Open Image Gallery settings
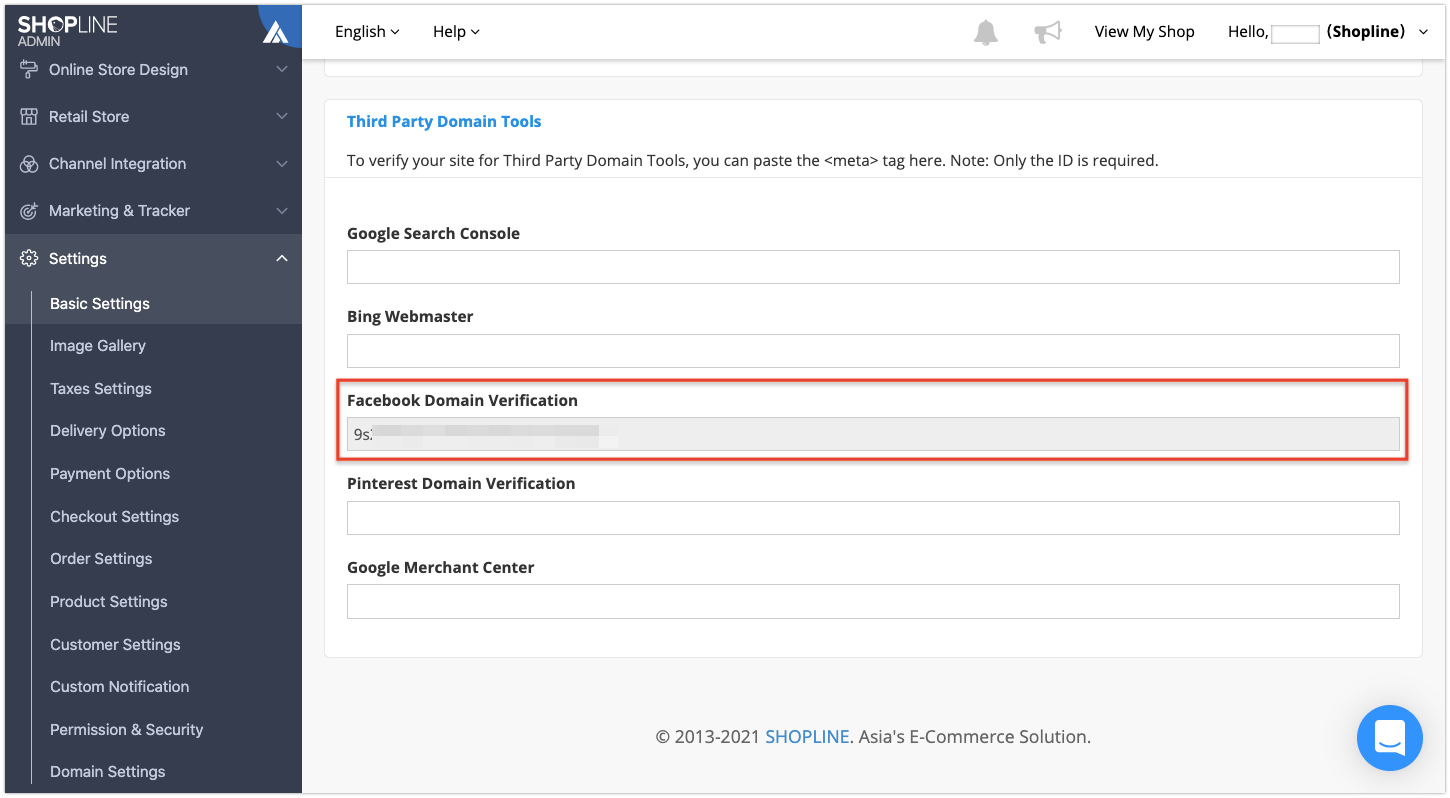1450x798 pixels. point(98,345)
